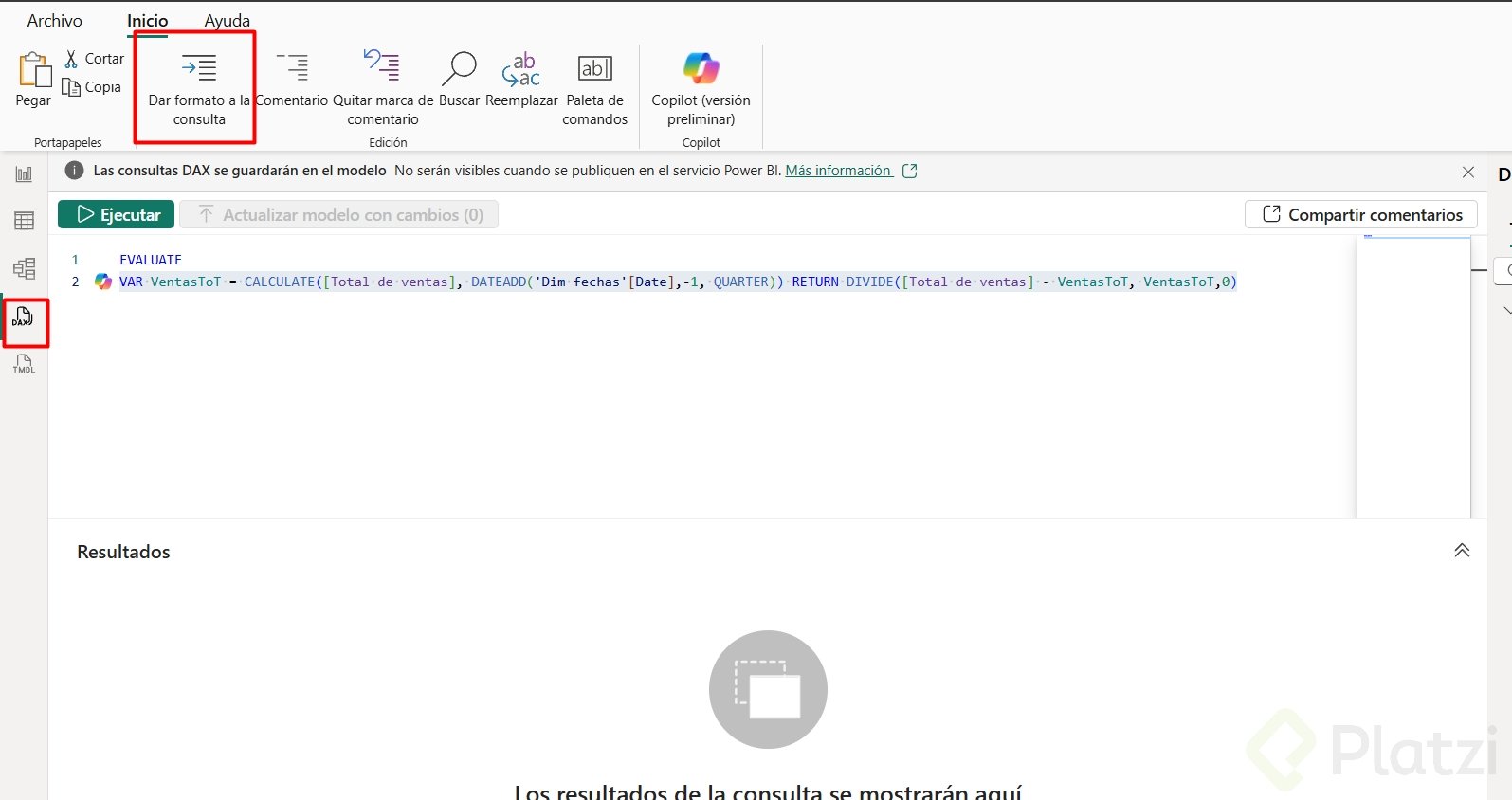
Task: Switch to Report view in sidebar
Action: point(24,174)
